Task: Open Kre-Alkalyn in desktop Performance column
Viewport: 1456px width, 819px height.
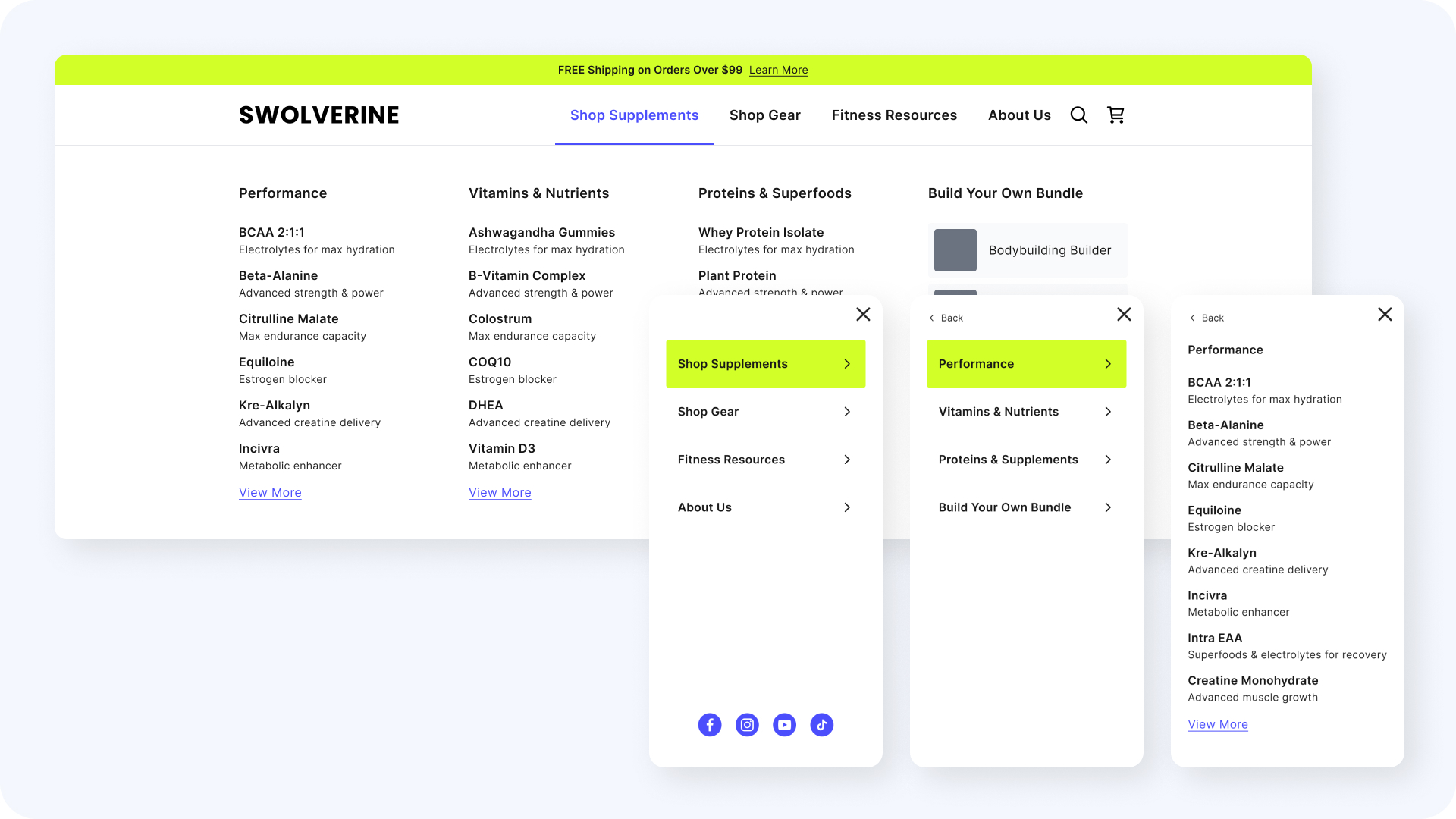Action: [x=309, y=413]
